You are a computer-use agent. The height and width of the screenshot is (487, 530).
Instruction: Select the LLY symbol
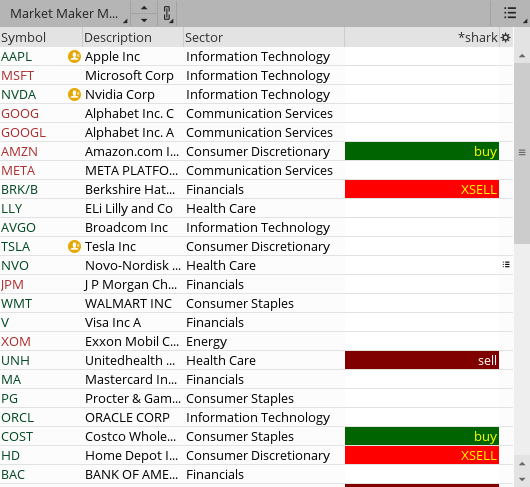11,209
